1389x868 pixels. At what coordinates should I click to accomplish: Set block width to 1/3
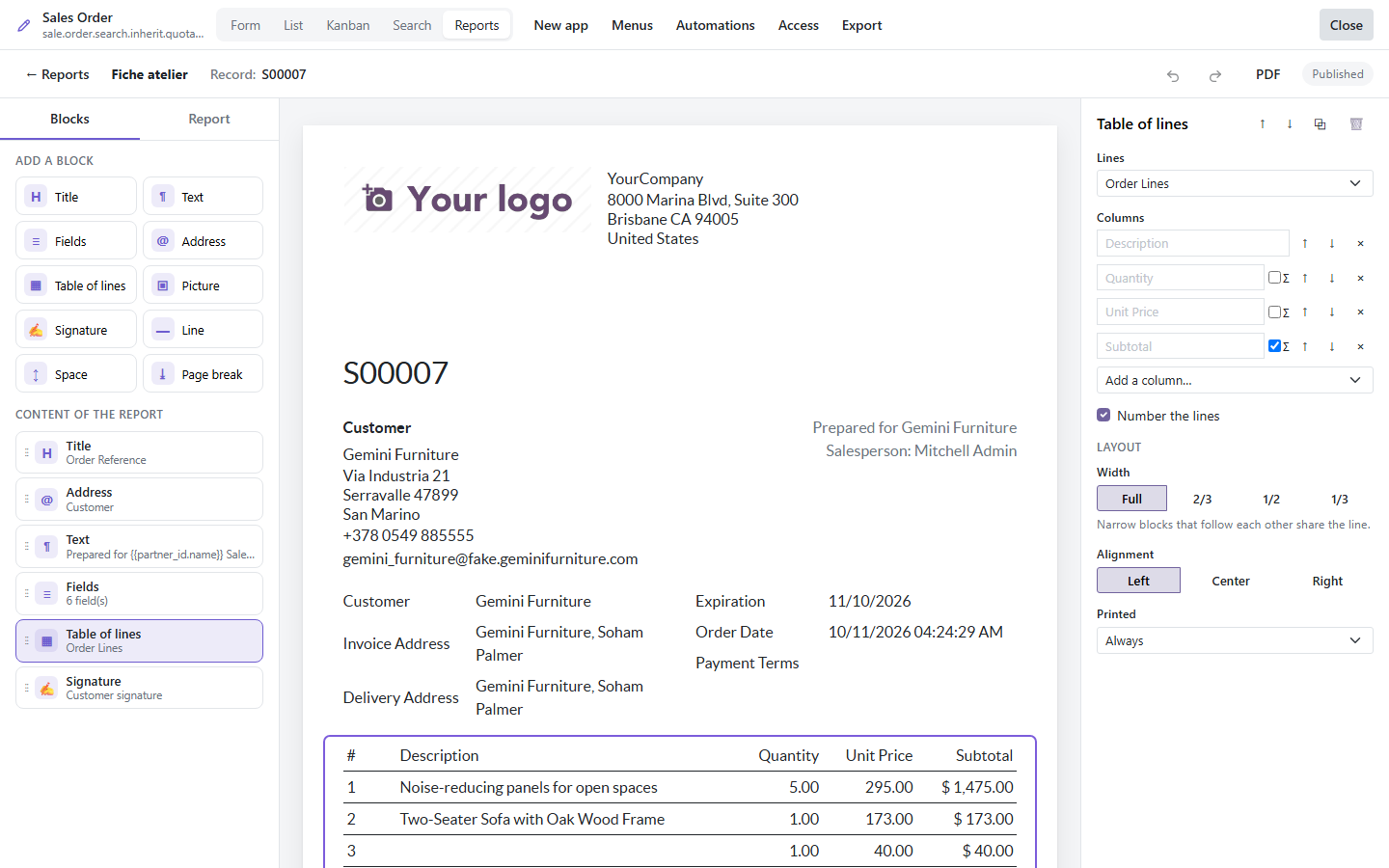[x=1339, y=499]
